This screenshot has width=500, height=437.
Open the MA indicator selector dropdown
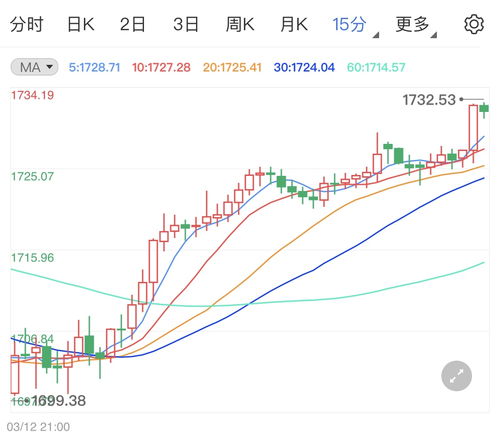click(x=34, y=67)
